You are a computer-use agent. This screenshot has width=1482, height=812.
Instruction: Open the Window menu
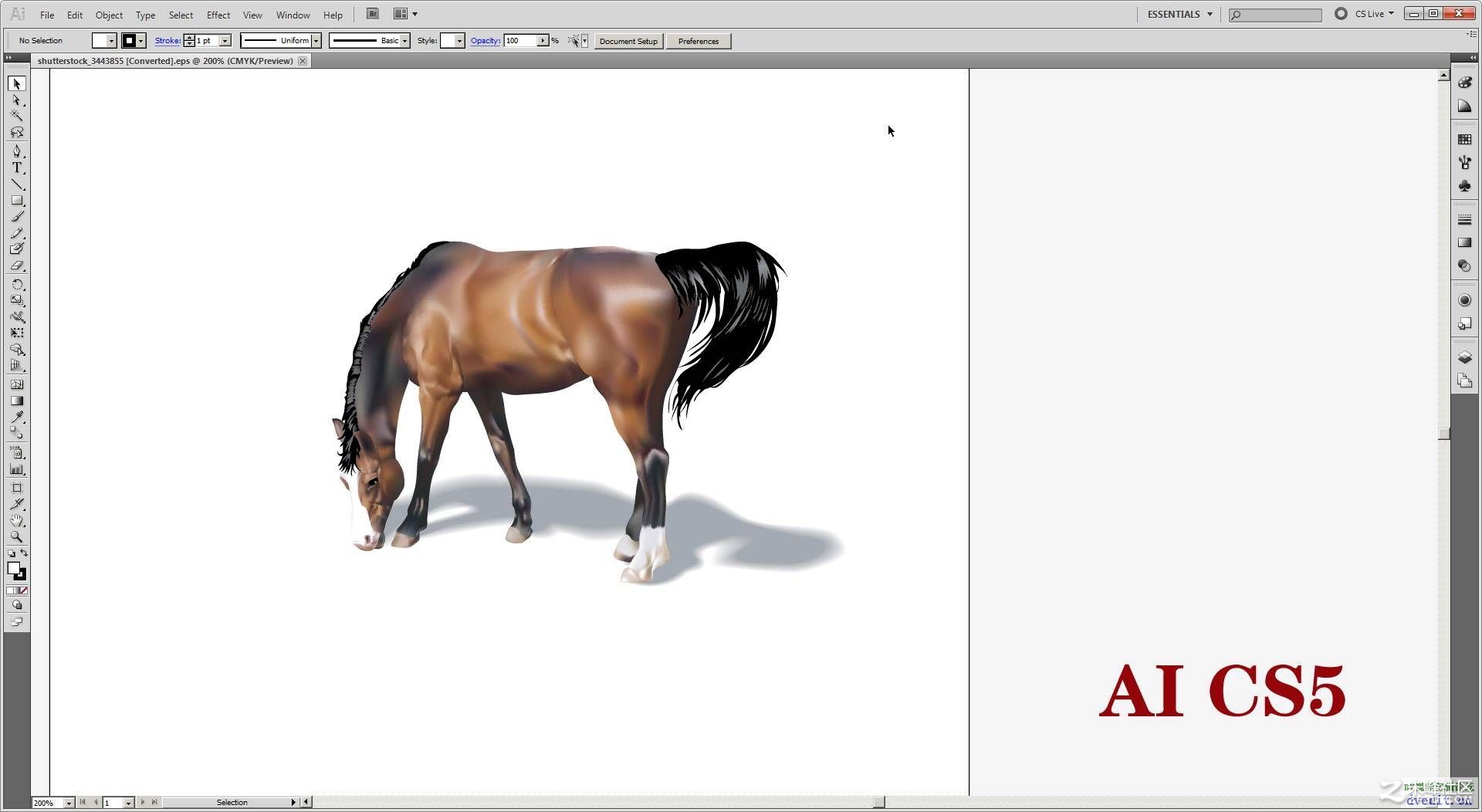tap(293, 15)
